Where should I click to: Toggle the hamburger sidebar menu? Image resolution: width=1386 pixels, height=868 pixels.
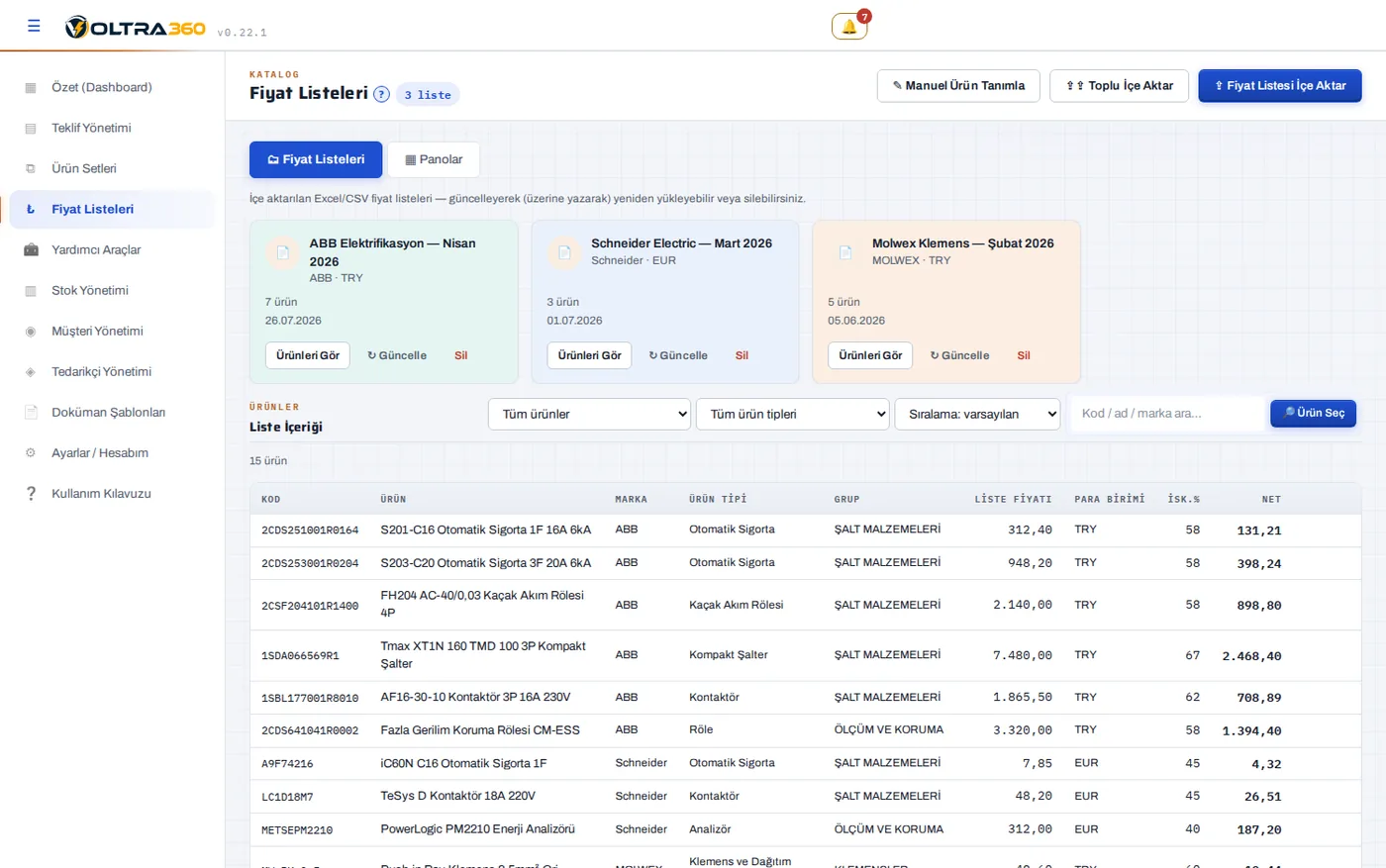click(34, 26)
